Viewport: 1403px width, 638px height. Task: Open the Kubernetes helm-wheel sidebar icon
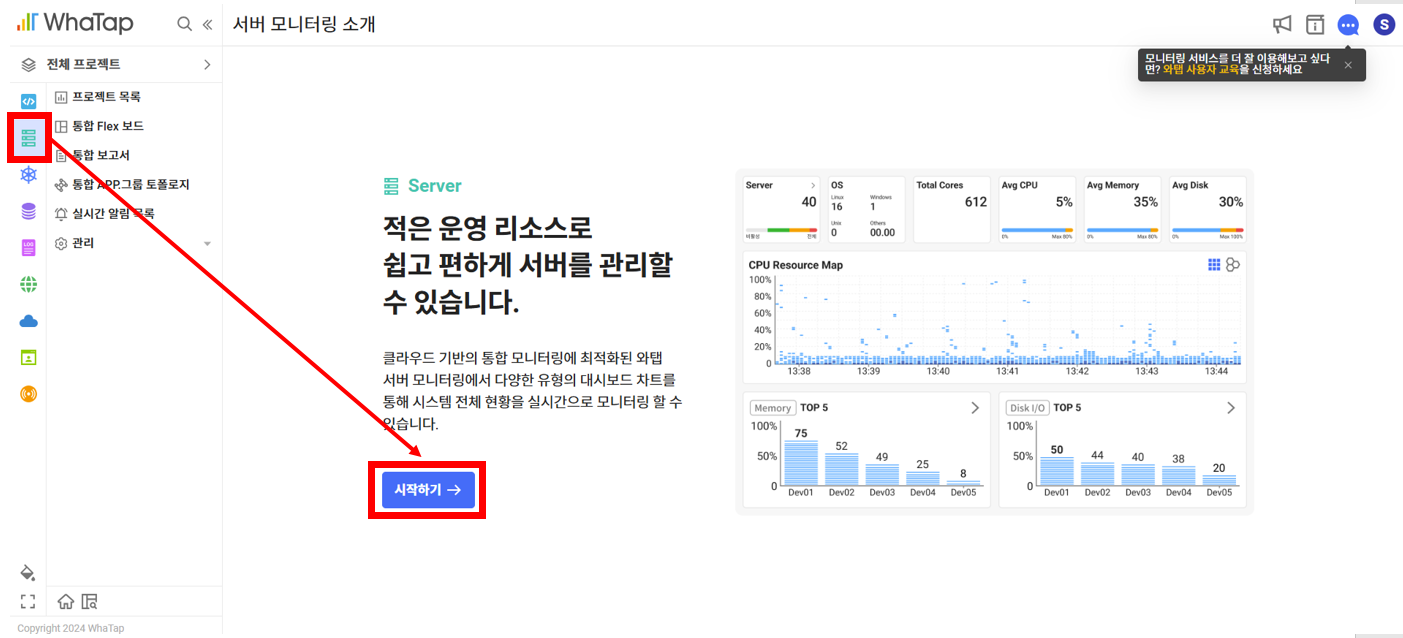[28, 175]
